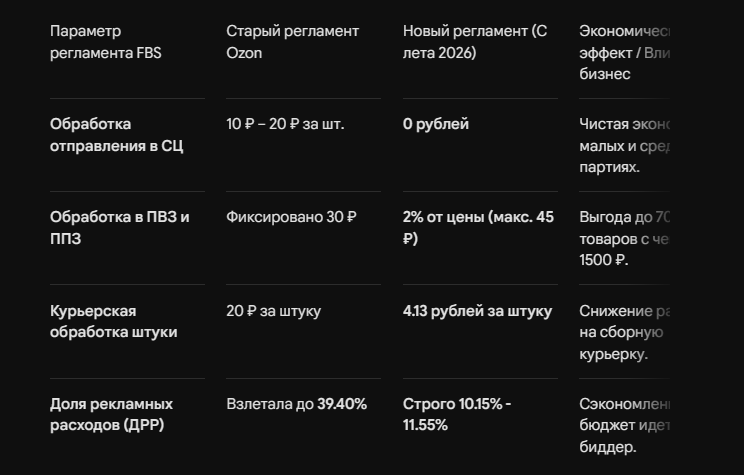Click the 'Новый регламент (С лета 2026)' header
Viewport: 744px width, 475px height.
click(475, 42)
